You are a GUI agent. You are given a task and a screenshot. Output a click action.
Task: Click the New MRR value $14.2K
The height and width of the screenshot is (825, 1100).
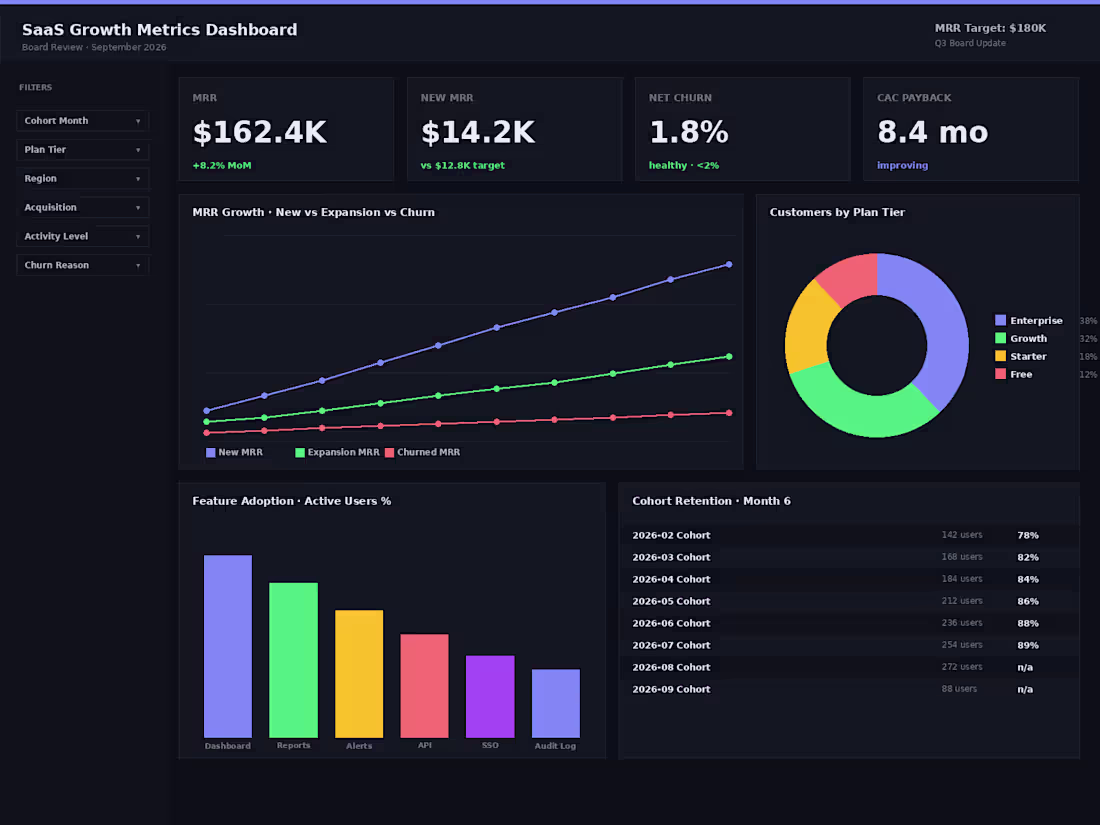point(478,133)
